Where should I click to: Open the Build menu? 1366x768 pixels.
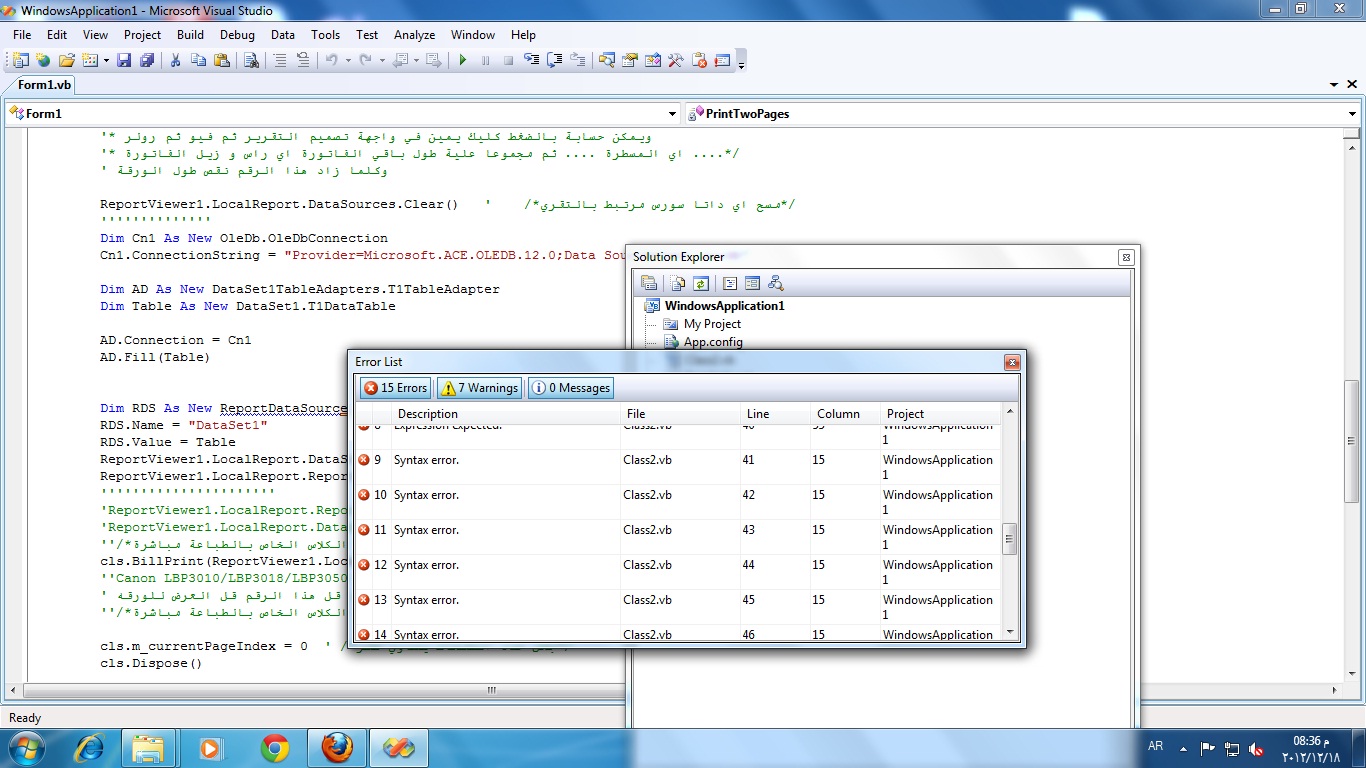(190, 35)
